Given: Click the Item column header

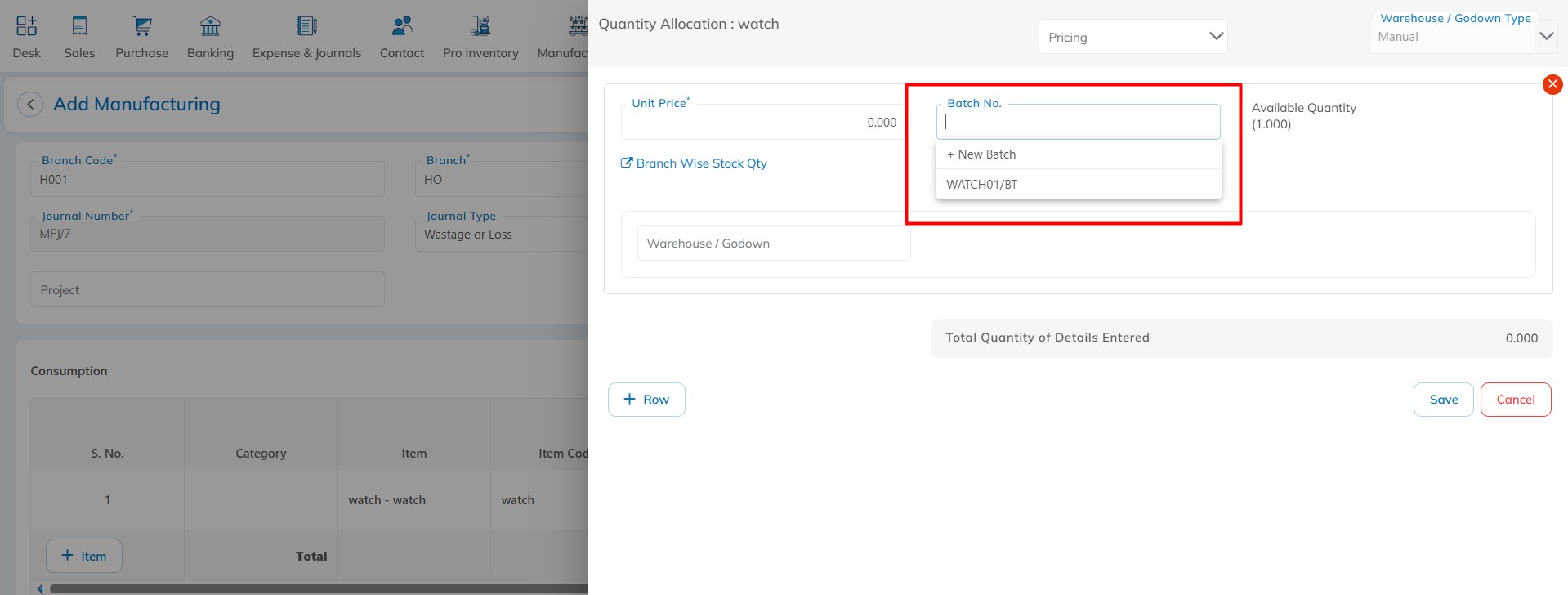Looking at the screenshot, I should pyautogui.click(x=414, y=454).
